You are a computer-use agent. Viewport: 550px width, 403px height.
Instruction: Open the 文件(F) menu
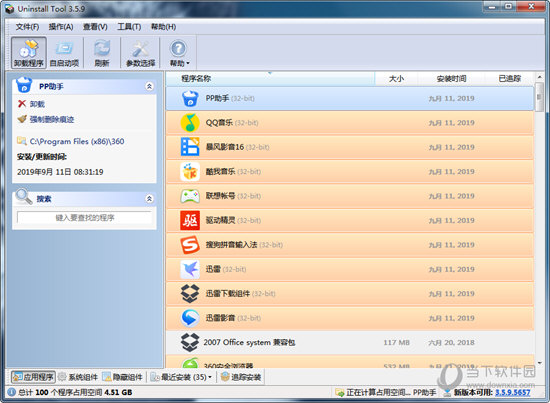27,27
